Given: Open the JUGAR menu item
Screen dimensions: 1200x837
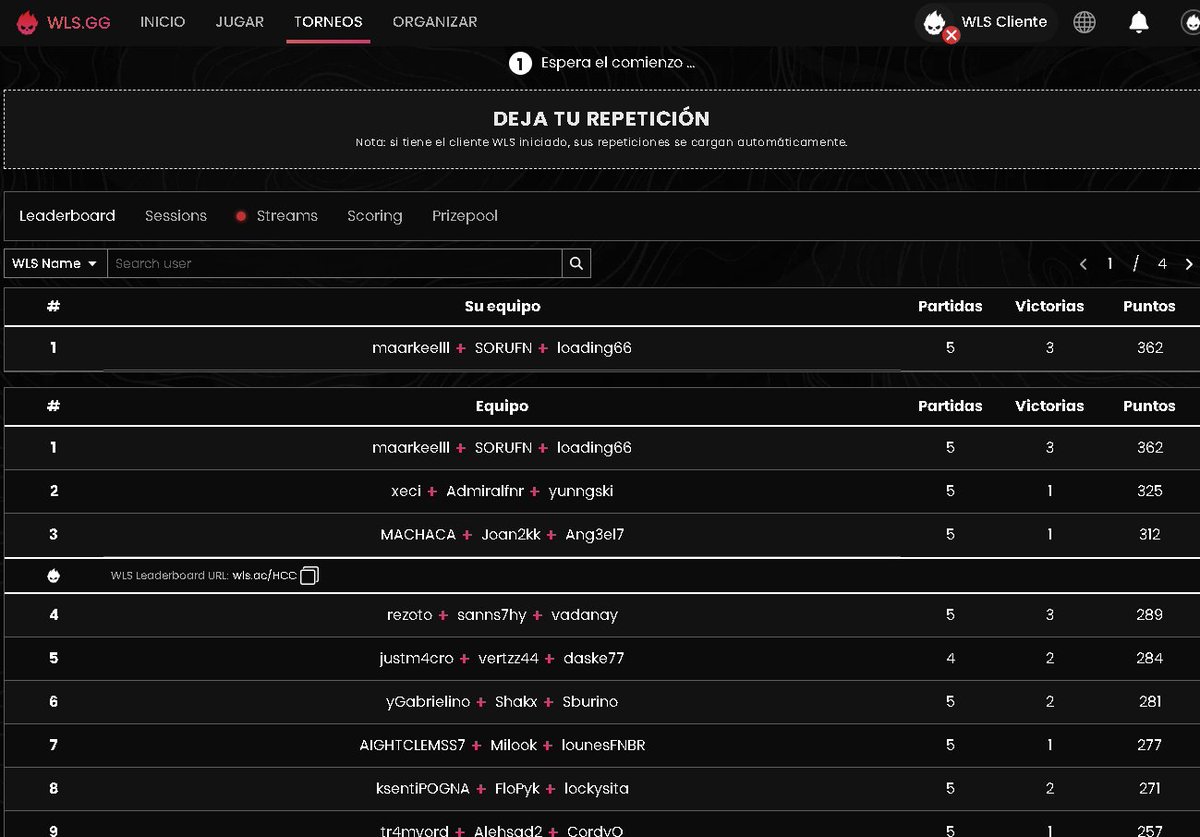Looking at the screenshot, I should [x=240, y=22].
